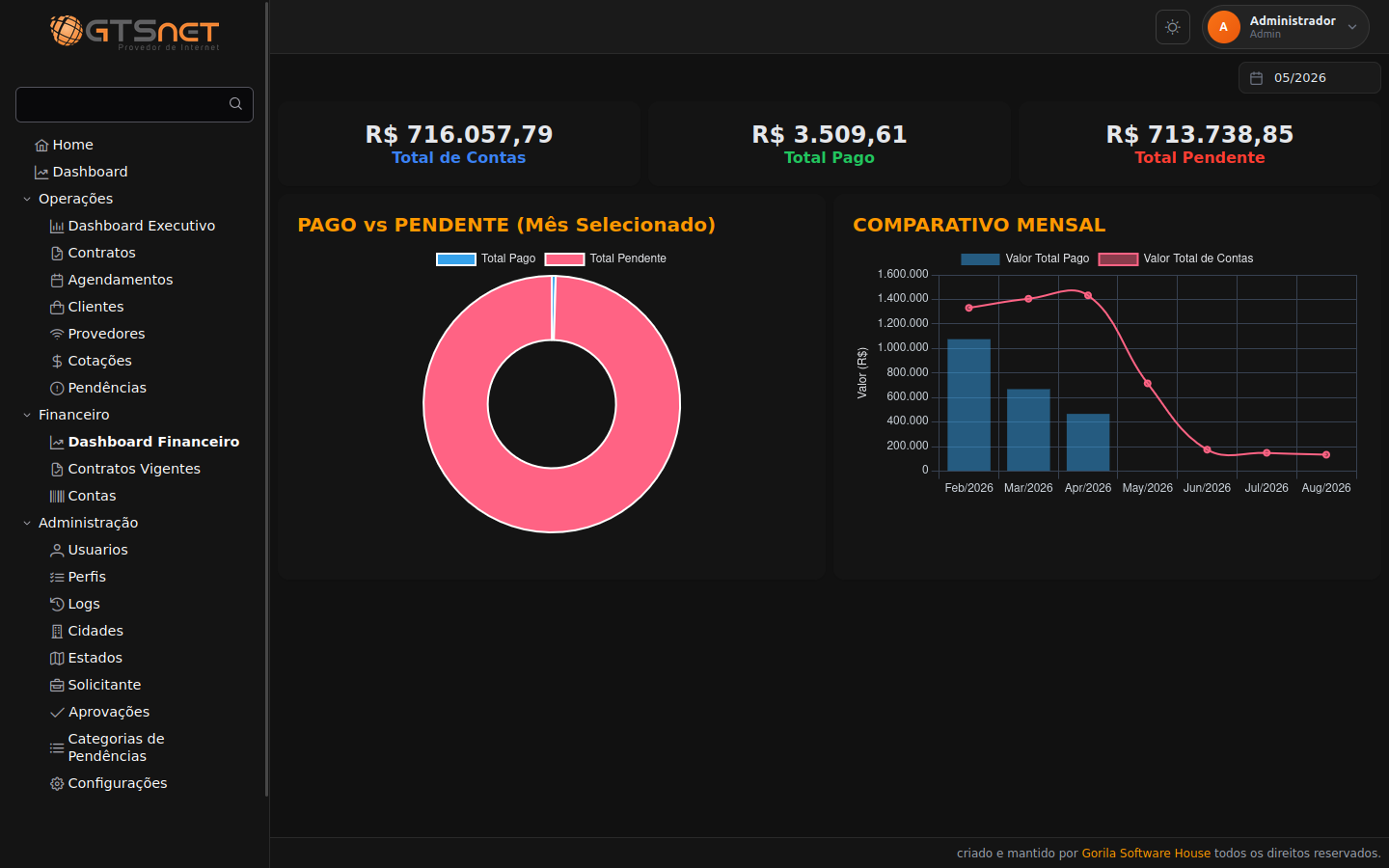Viewport: 1389px width, 868px height.
Task: Toggle Valor Total de Contas legend series
Action: (x=1176, y=258)
